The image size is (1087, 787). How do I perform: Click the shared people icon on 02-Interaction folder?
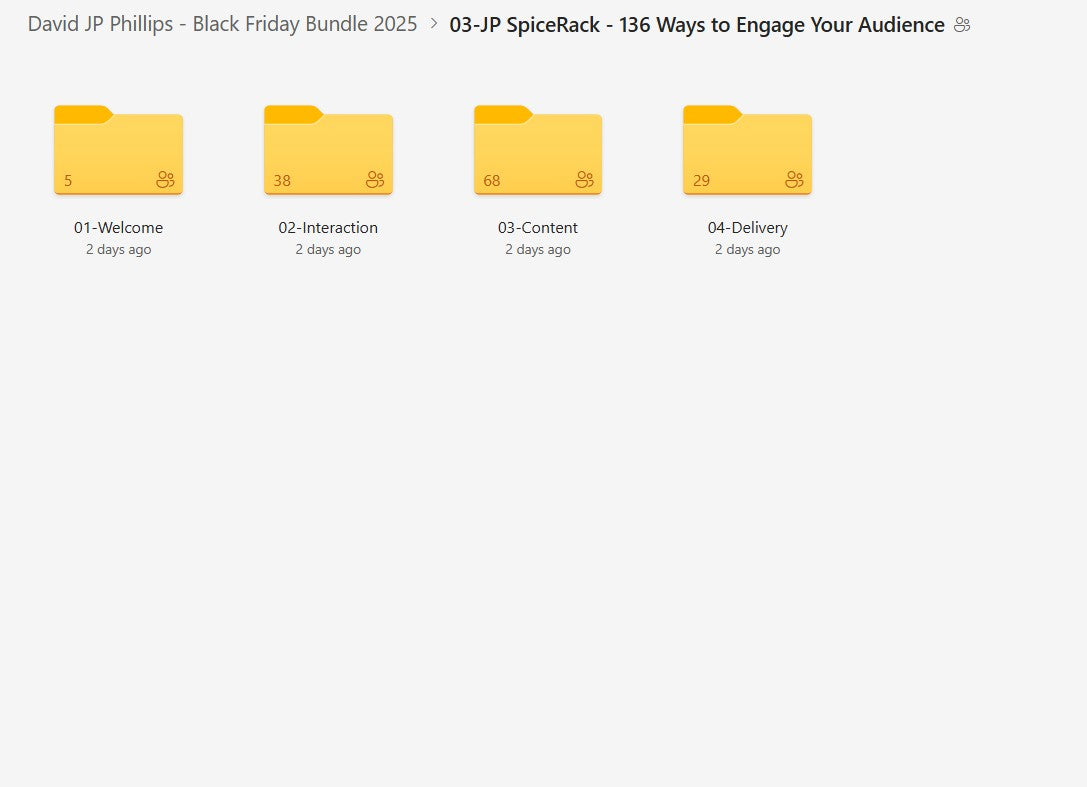375,180
